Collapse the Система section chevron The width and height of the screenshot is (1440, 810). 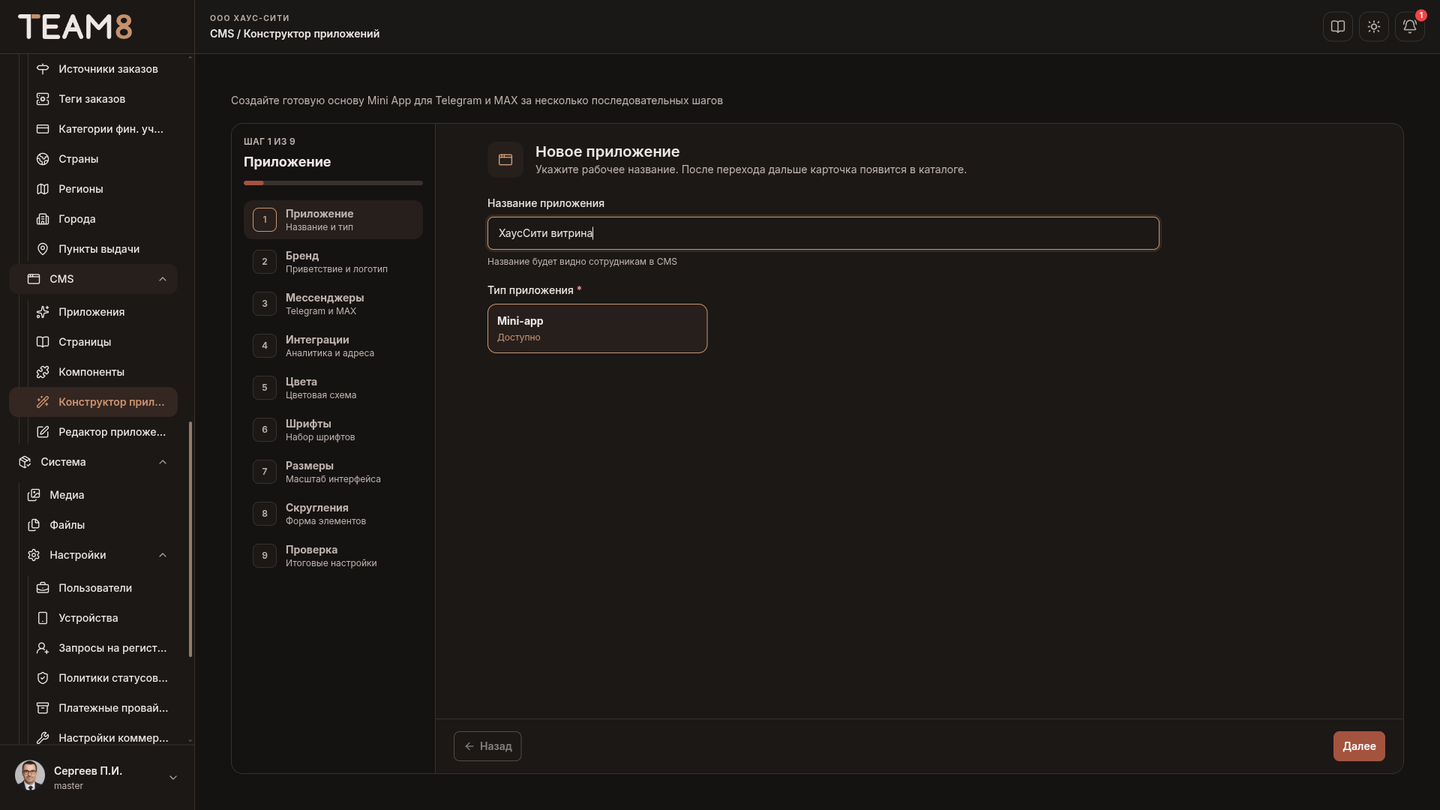pos(163,462)
